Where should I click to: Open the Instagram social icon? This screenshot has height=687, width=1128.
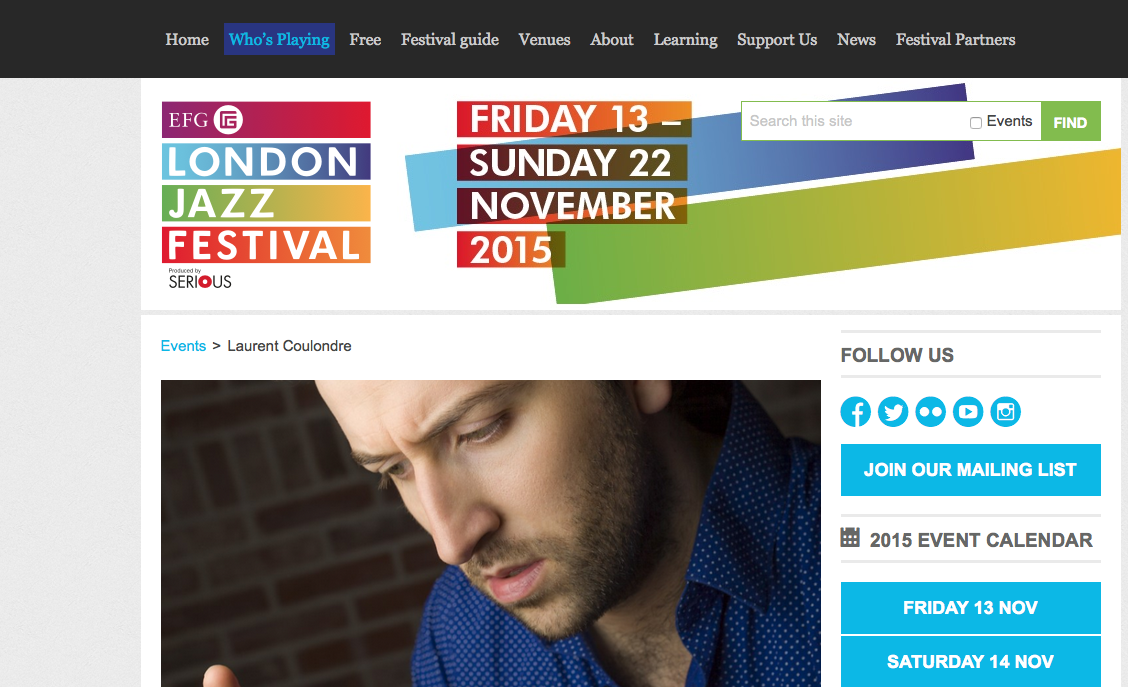pos(1005,412)
